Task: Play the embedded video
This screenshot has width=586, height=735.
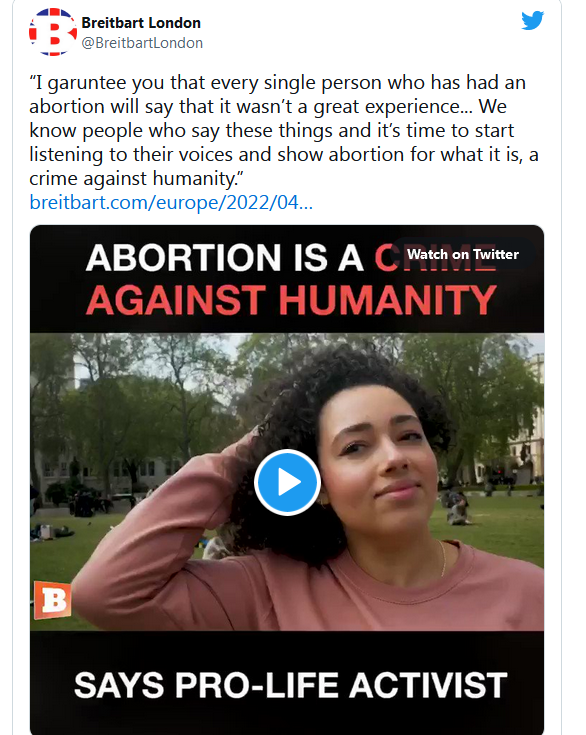Action: pyautogui.click(x=287, y=482)
